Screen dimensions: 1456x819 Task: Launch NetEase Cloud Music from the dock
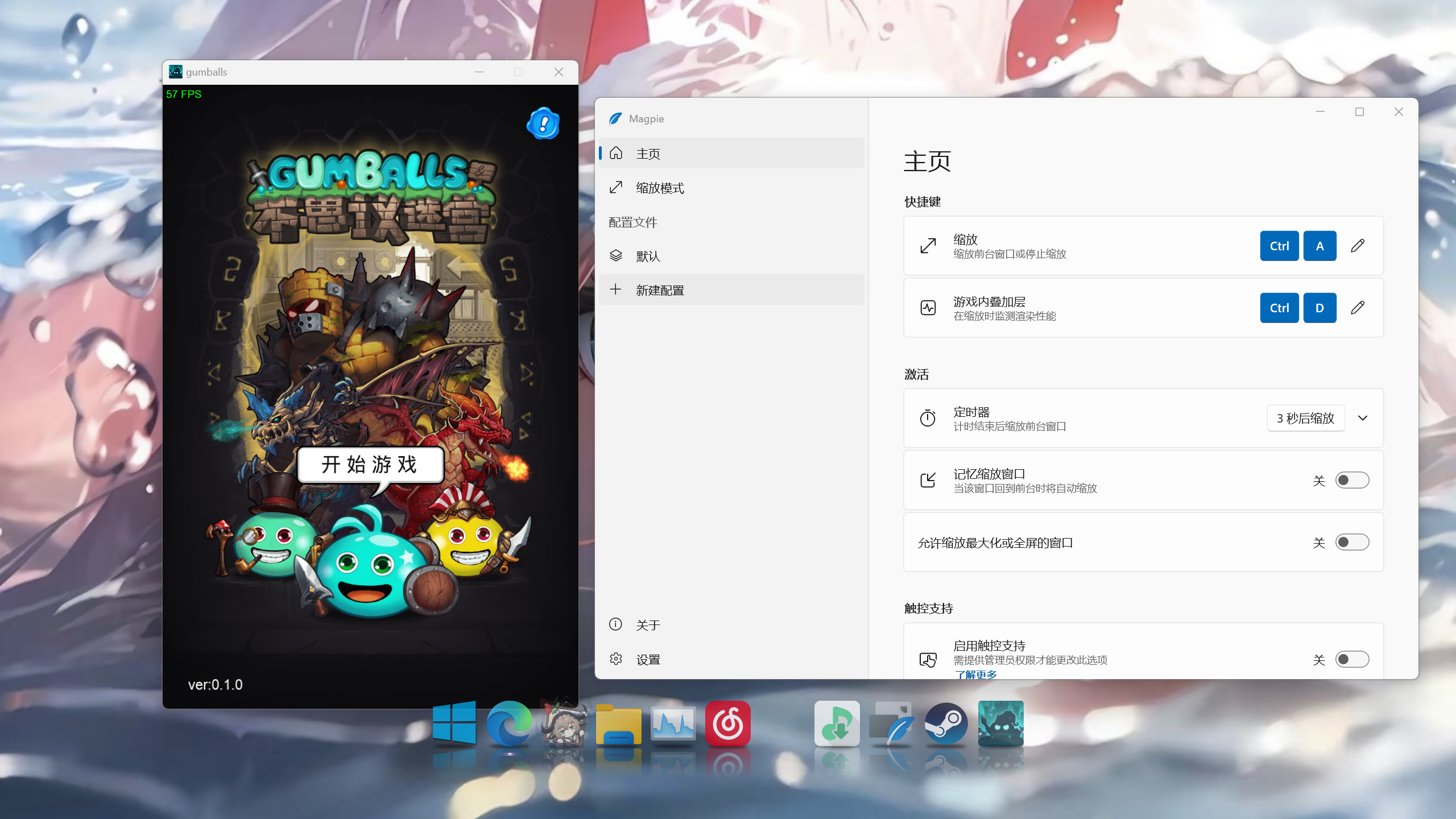728,723
